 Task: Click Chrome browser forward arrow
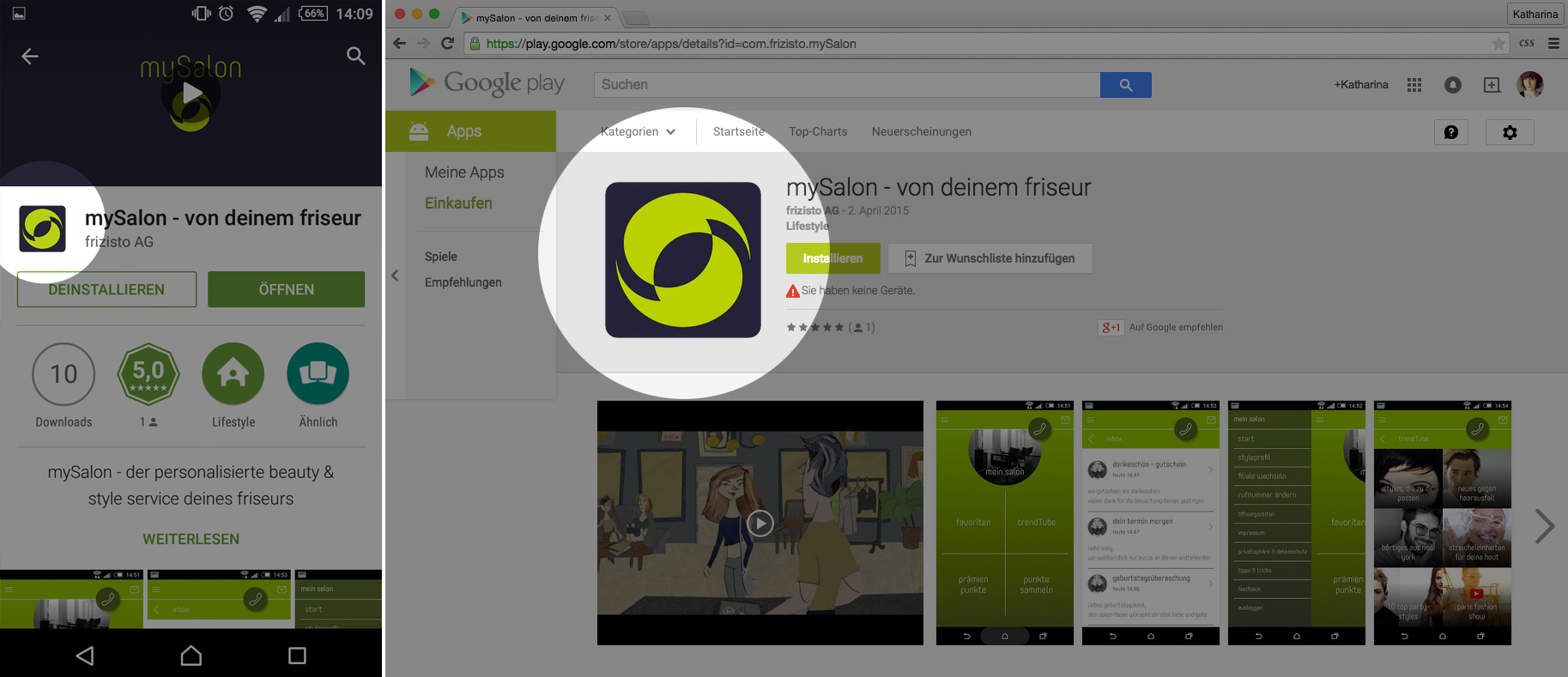423,43
